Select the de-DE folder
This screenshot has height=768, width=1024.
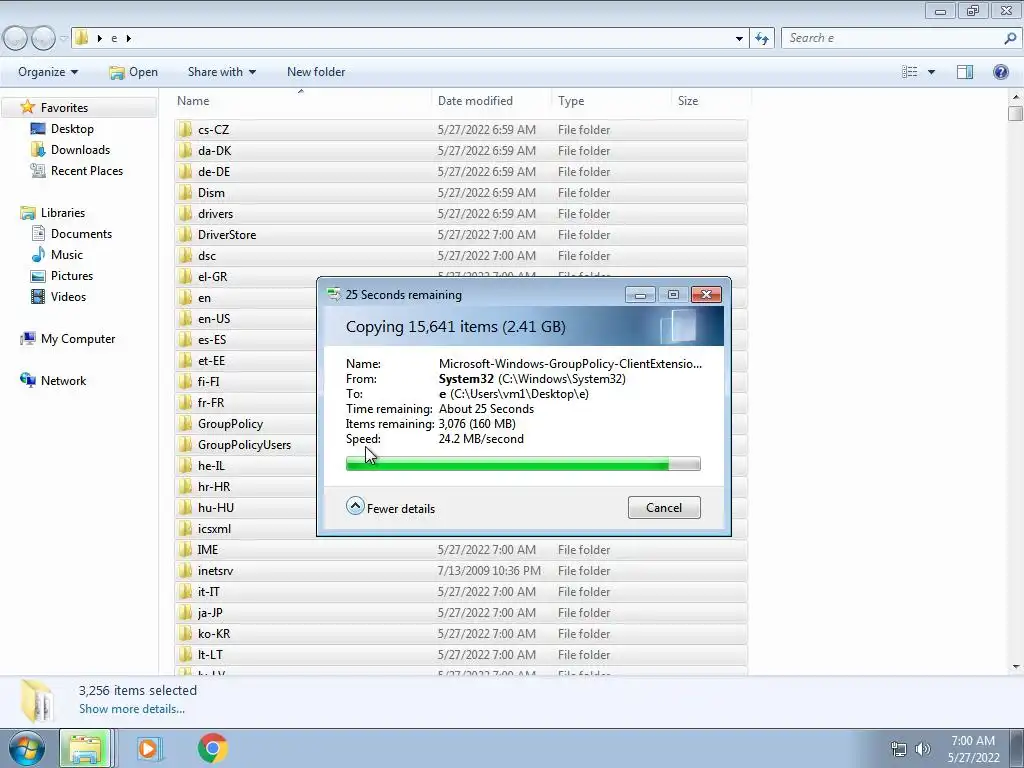click(460, 171)
